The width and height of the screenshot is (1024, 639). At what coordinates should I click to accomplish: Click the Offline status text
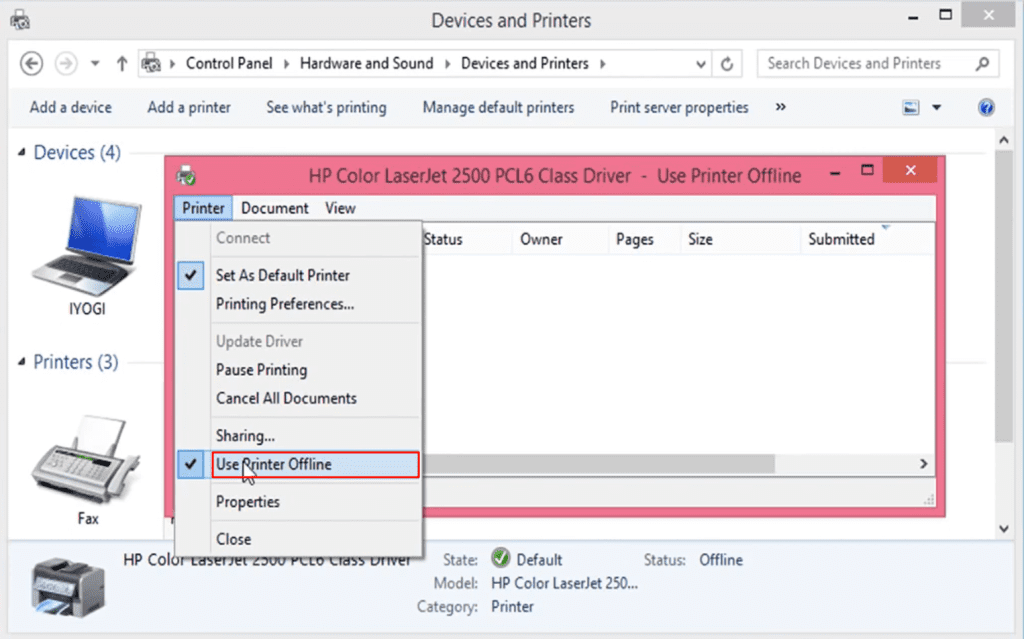click(x=721, y=560)
